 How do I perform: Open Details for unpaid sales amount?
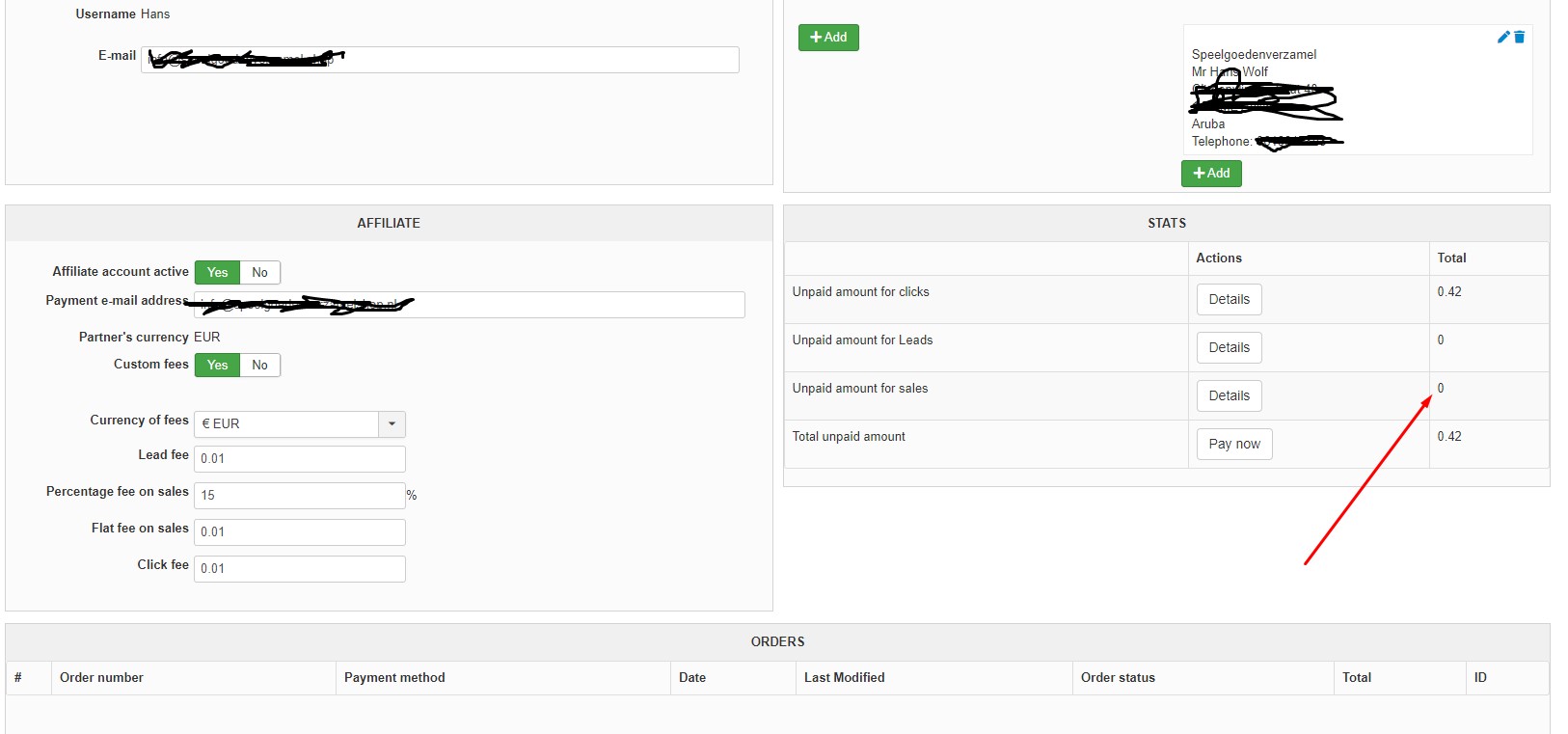coord(1229,396)
